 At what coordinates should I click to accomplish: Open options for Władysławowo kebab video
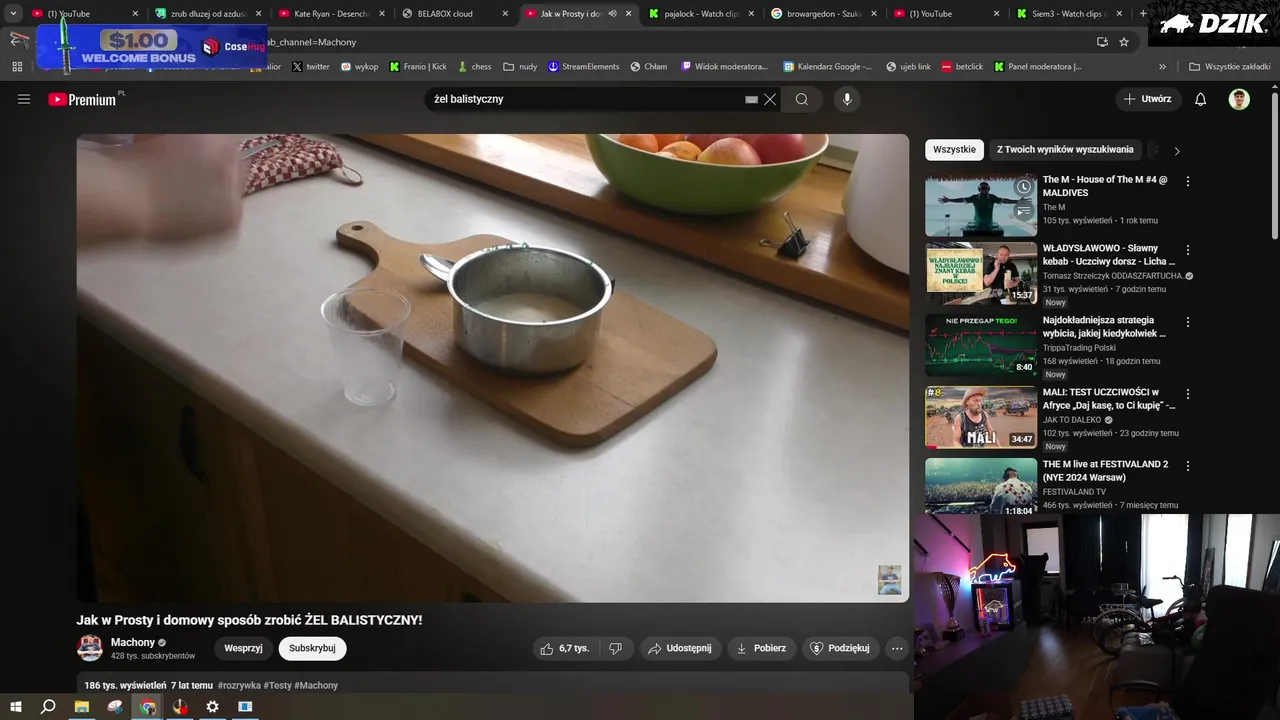[x=1188, y=250]
